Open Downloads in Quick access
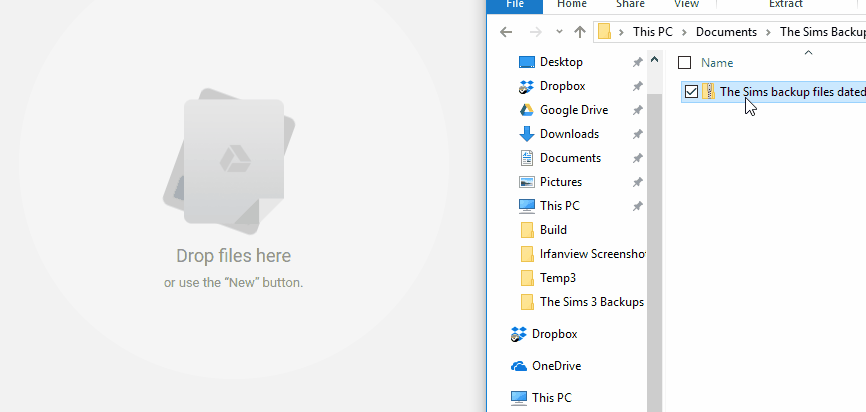 pos(569,134)
